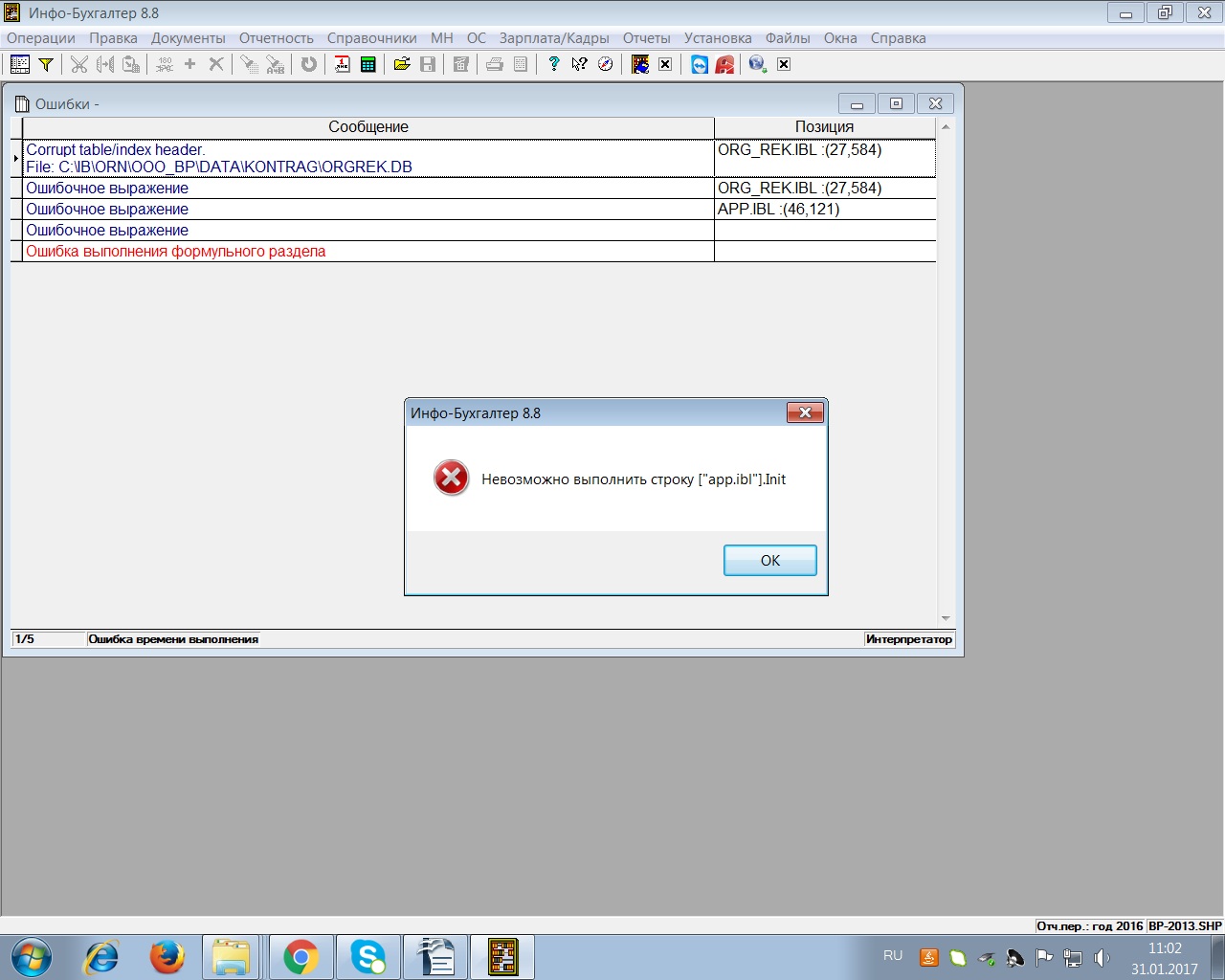Viewport: 1225px width, 980px height.
Task: Click the scissors cut icon
Action: tap(79, 64)
